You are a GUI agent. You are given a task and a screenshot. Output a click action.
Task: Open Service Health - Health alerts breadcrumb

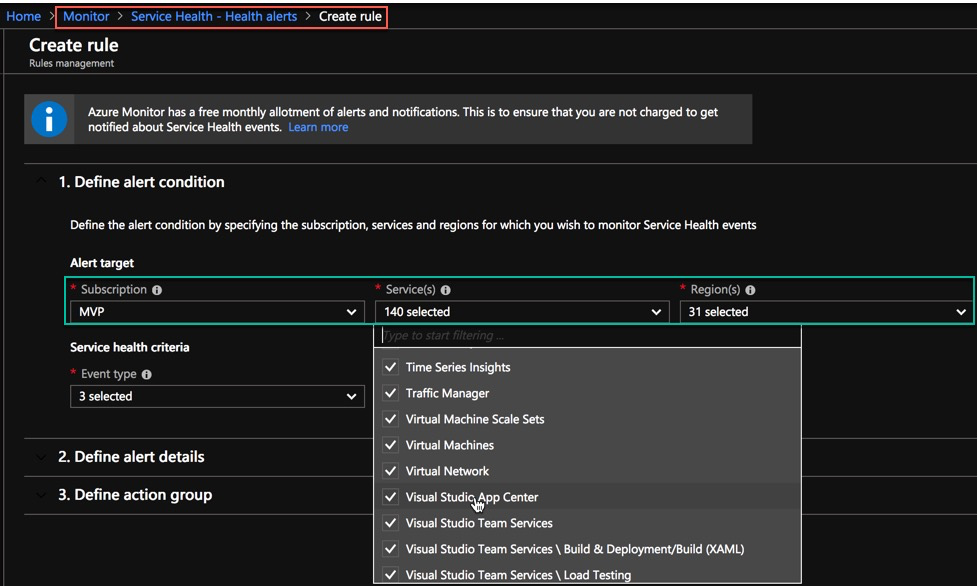tap(214, 16)
